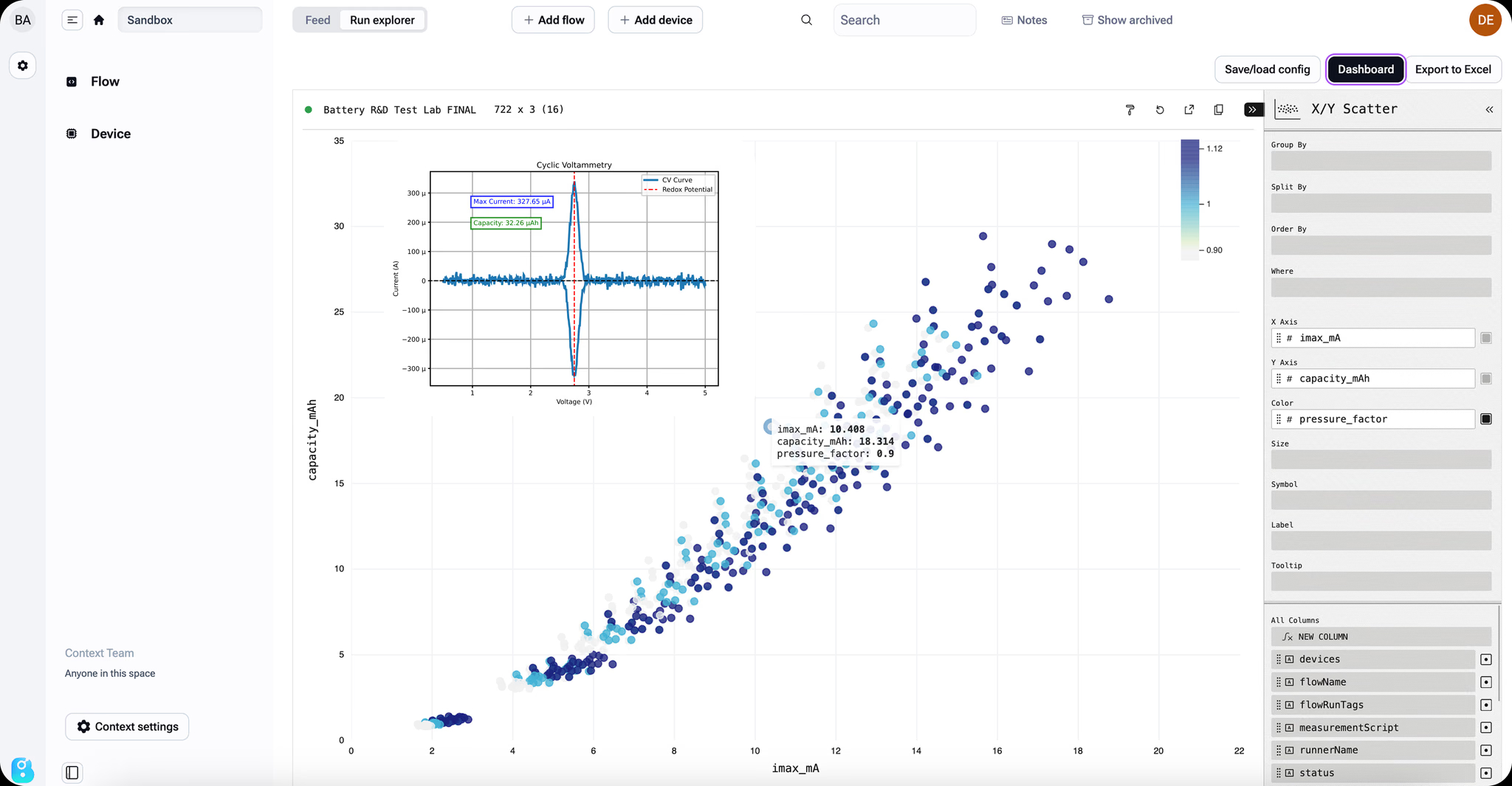Open the DE user avatar
Screen dimensions: 1512x786
click(x=1485, y=20)
